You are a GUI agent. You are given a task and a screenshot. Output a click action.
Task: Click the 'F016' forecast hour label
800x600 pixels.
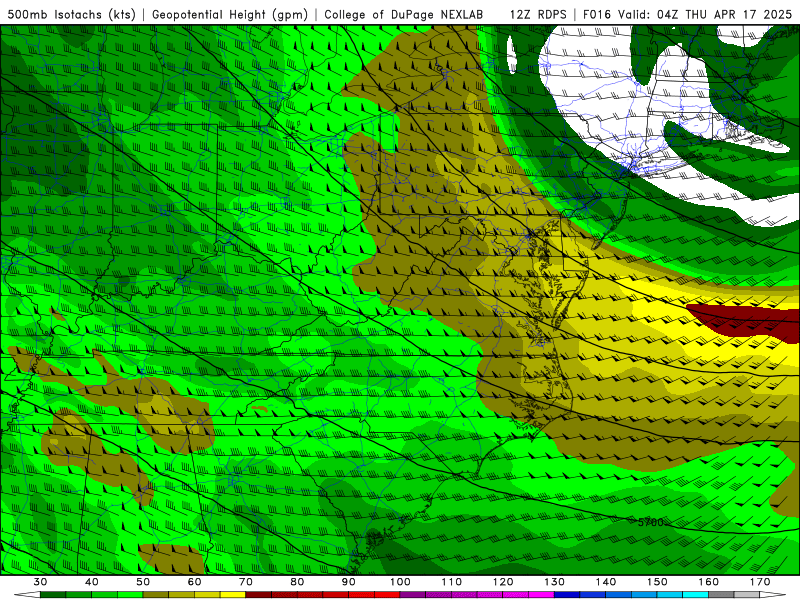coord(597,15)
